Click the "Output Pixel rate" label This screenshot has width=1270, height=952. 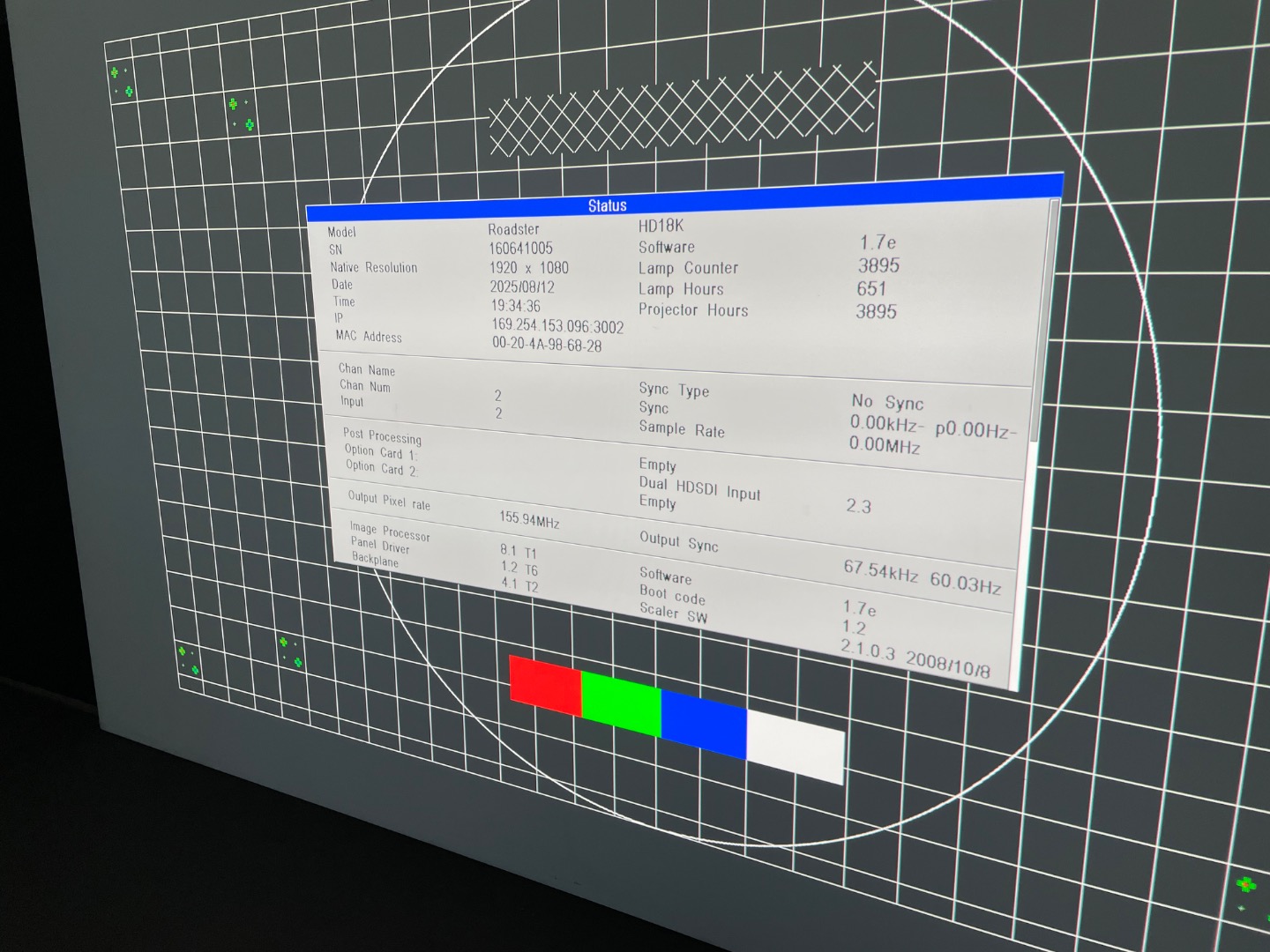pos(389,501)
